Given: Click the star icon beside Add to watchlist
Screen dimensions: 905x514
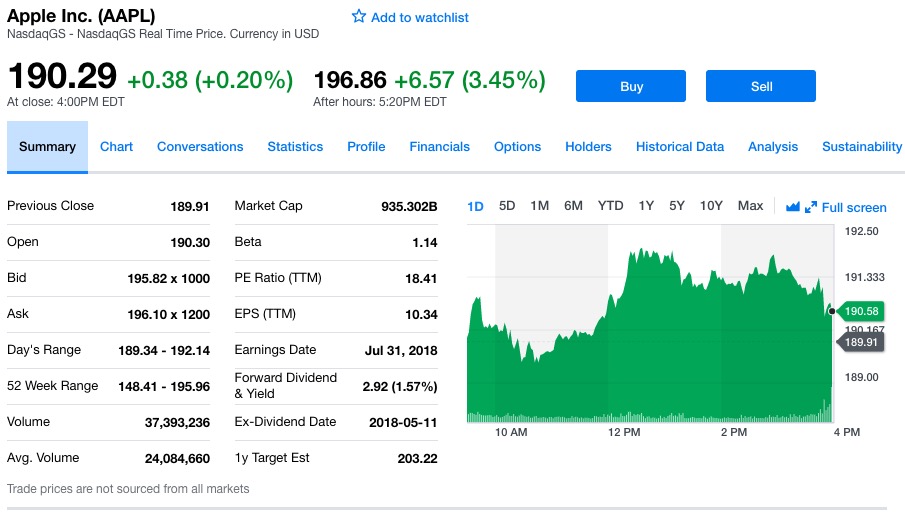Looking at the screenshot, I should 358,16.
